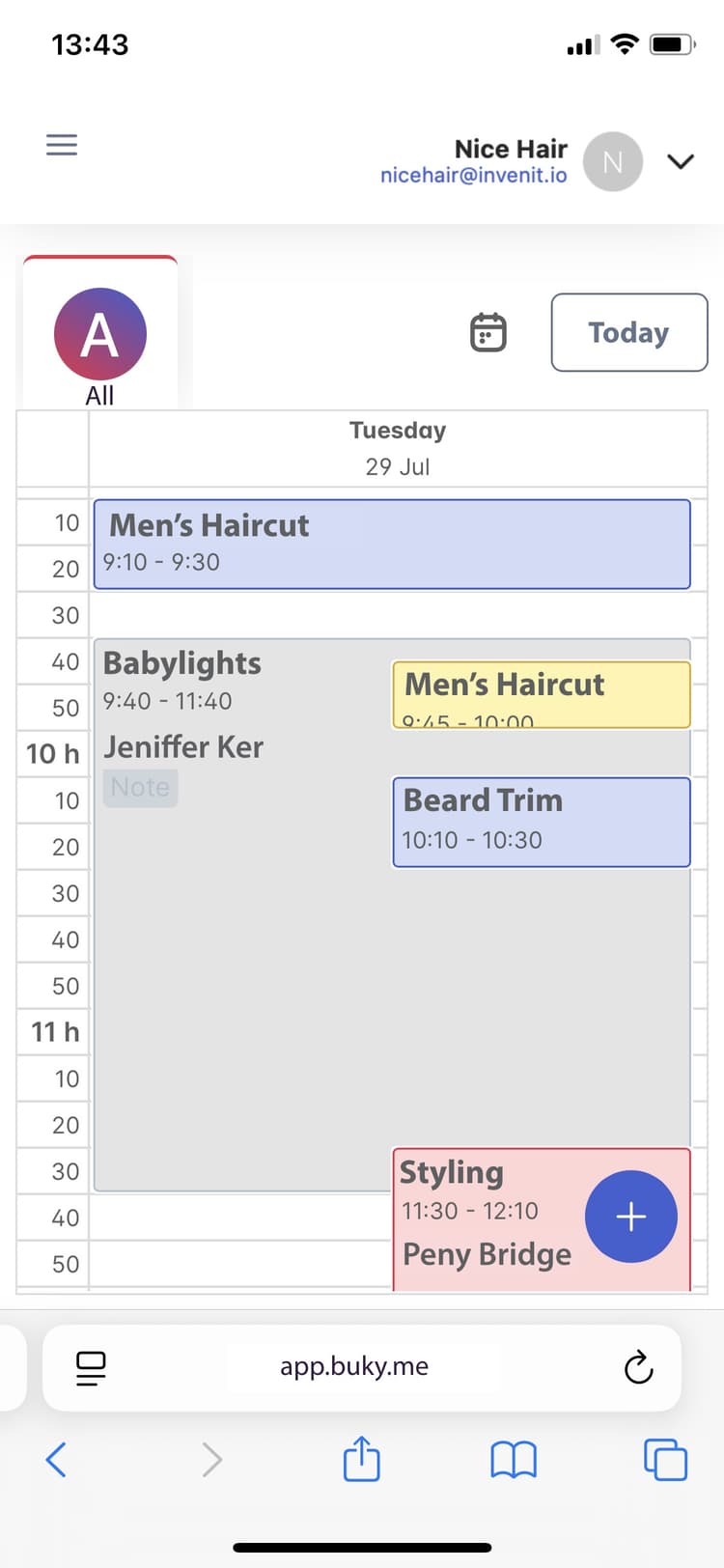Screen dimensions: 724x1568
Task: Open the hamburger navigation menu
Action: pos(61,144)
